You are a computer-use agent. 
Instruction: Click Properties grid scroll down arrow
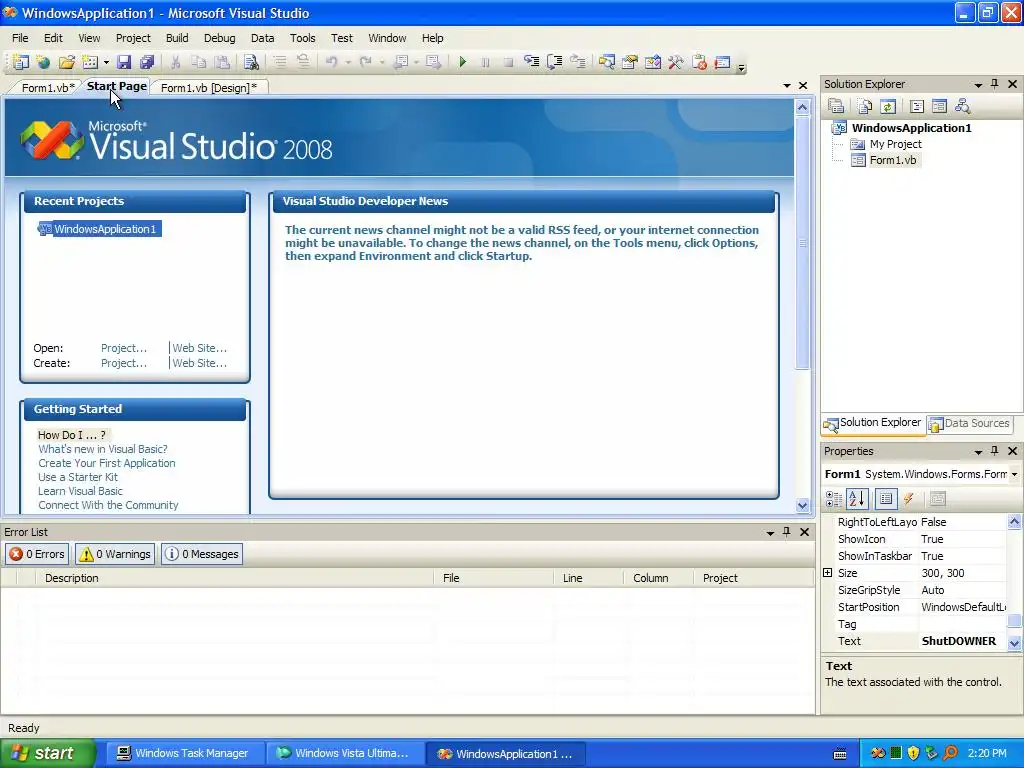tap(1014, 643)
